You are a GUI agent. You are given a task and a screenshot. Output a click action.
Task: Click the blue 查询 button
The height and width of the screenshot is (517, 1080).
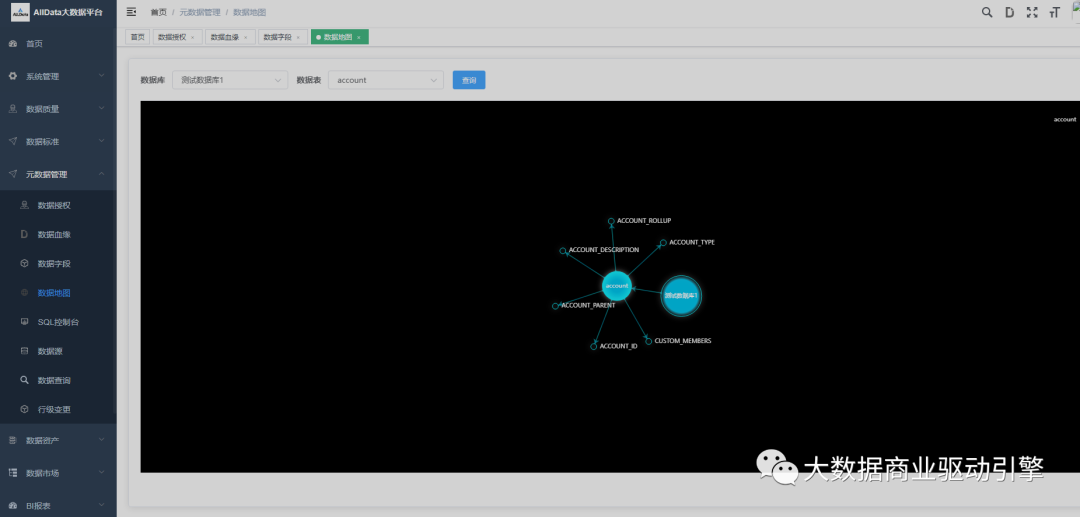point(469,80)
